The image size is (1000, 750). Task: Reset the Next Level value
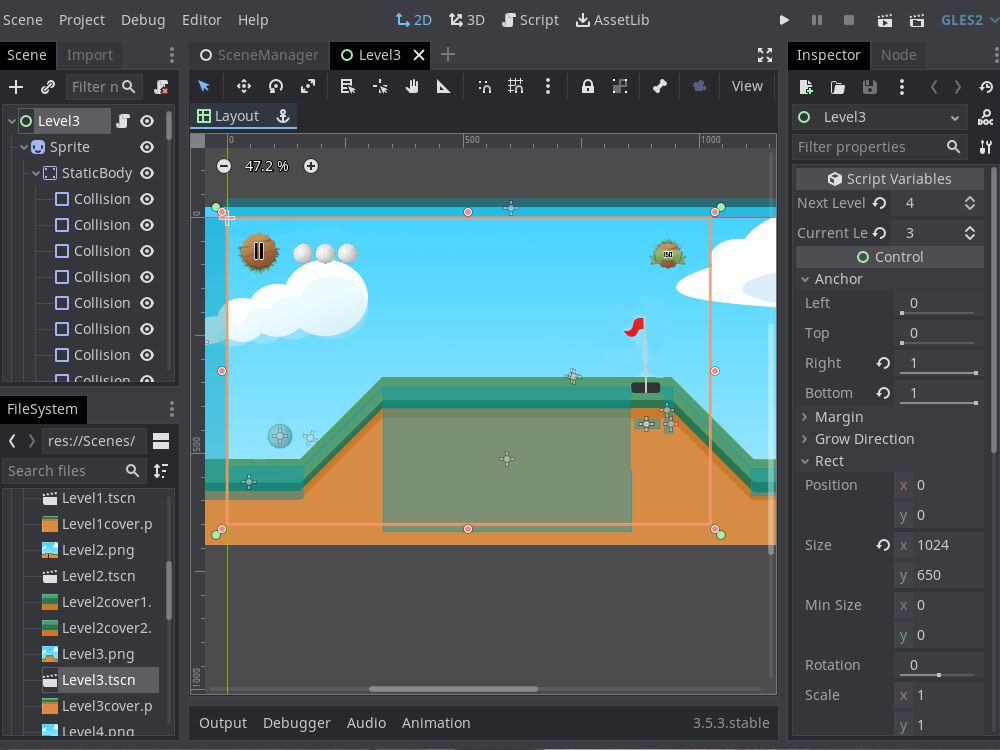[879, 203]
